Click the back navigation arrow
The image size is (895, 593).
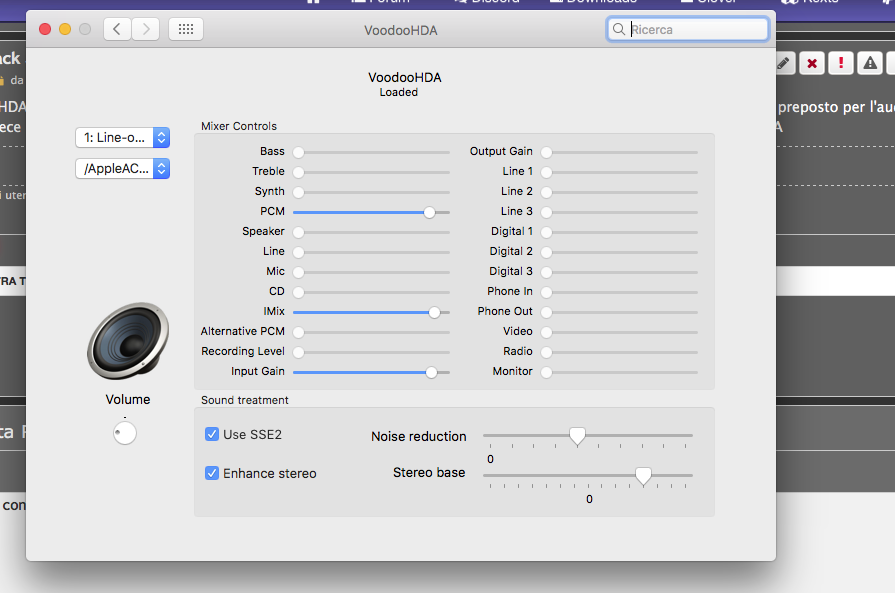(x=117, y=29)
